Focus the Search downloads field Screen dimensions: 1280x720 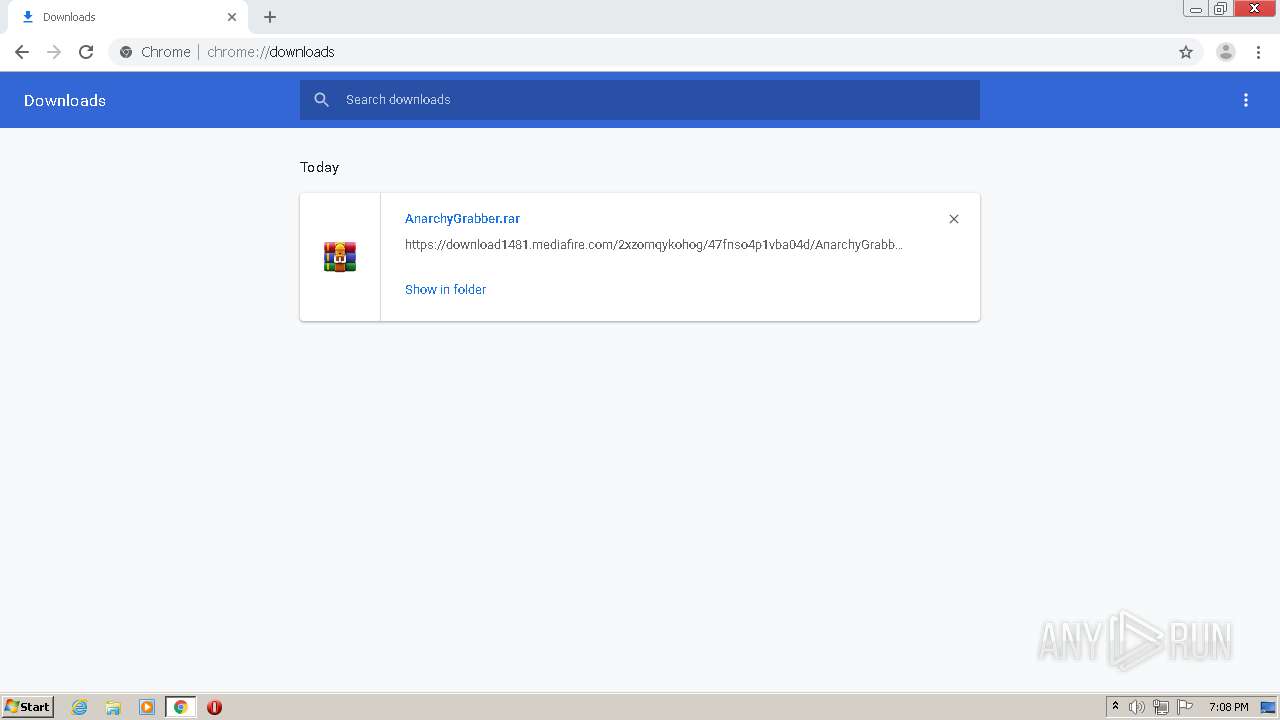640,100
